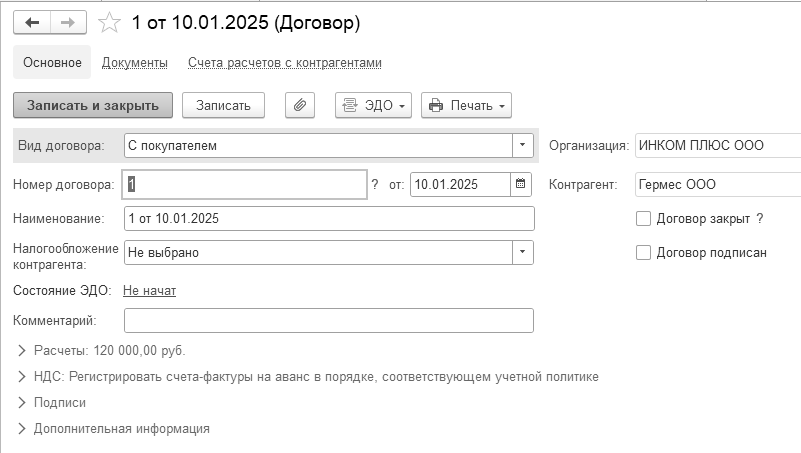Image resolution: width=801 pixels, height=453 pixels.
Task: Show help for Номер договора question mark
Action: 375,184
